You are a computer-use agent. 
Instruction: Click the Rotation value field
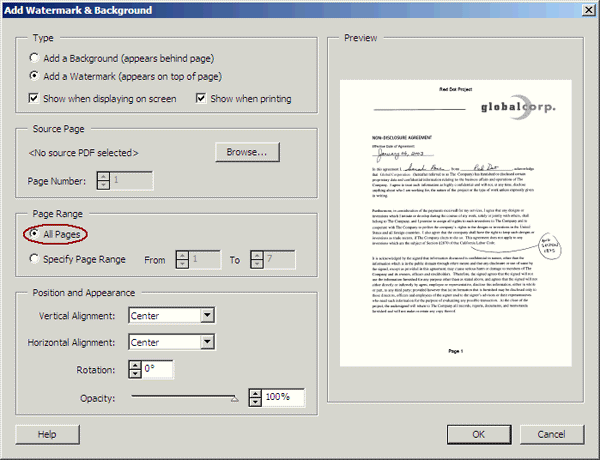pos(159,369)
